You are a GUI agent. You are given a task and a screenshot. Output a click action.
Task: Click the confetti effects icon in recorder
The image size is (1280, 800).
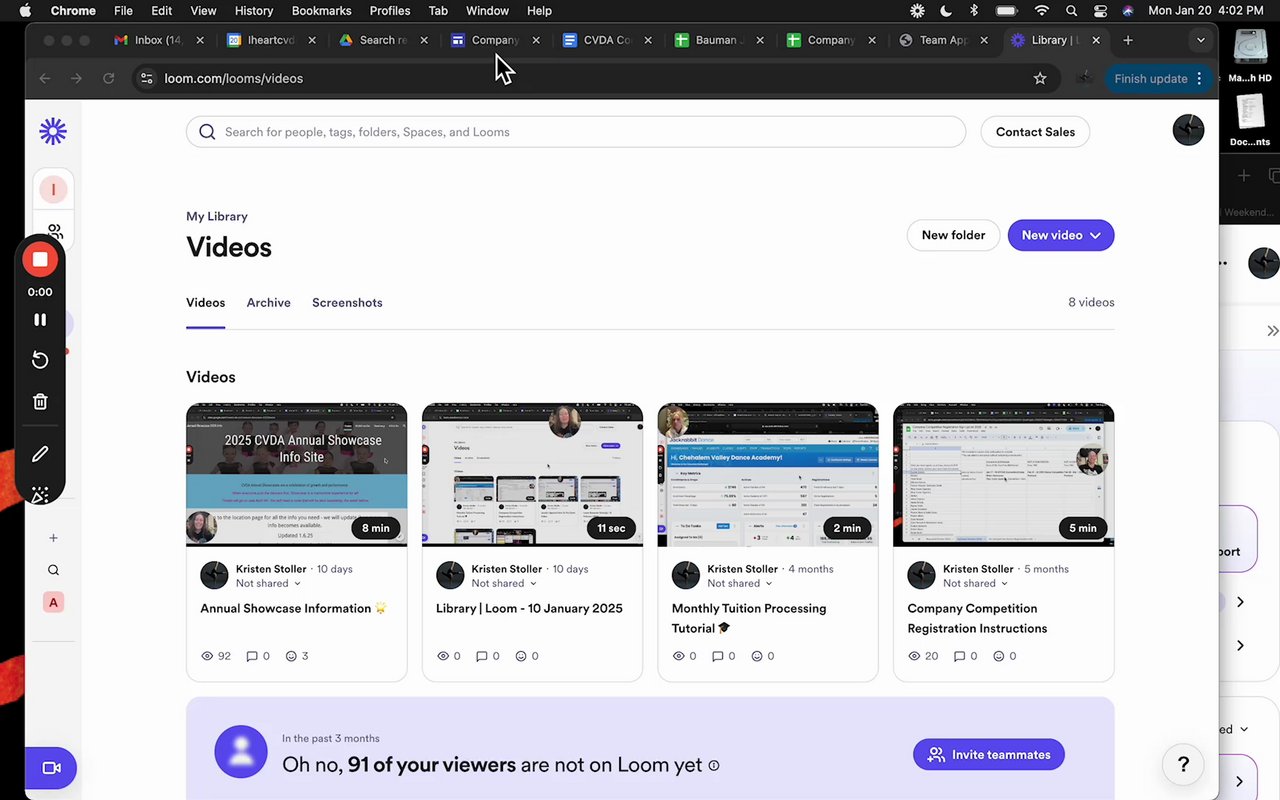[40, 494]
